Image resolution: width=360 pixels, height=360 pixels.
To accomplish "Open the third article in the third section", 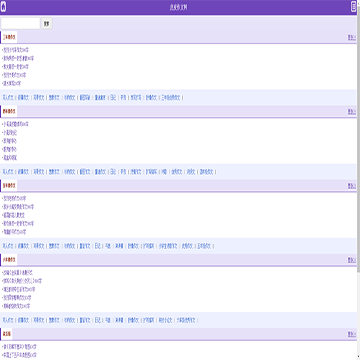I will pyautogui.click(x=14, y=215).
